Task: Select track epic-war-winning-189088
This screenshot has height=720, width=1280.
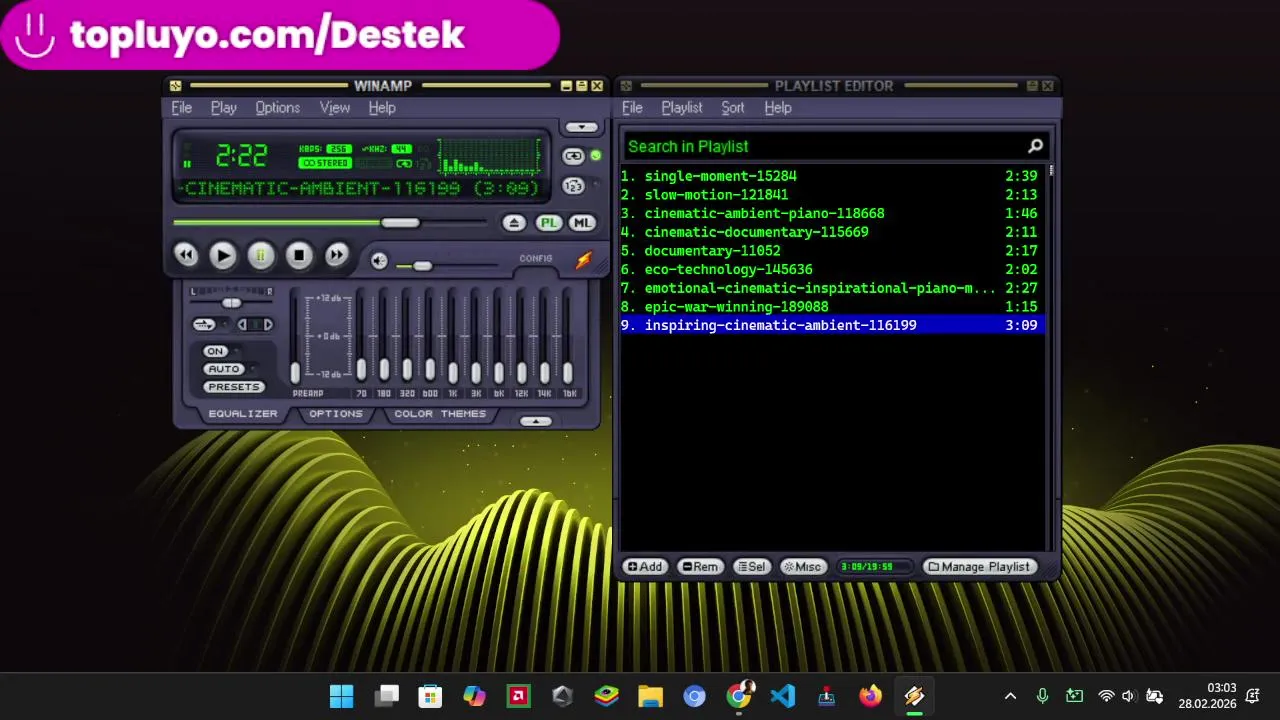Action: pyautogui.click(x=832, y=307)
